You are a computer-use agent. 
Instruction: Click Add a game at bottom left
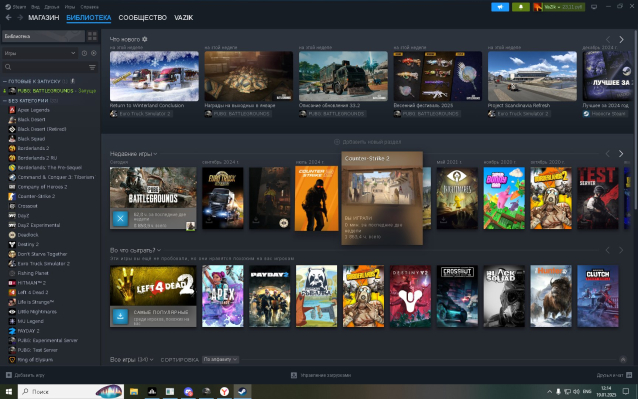click(x=25, y=375)
